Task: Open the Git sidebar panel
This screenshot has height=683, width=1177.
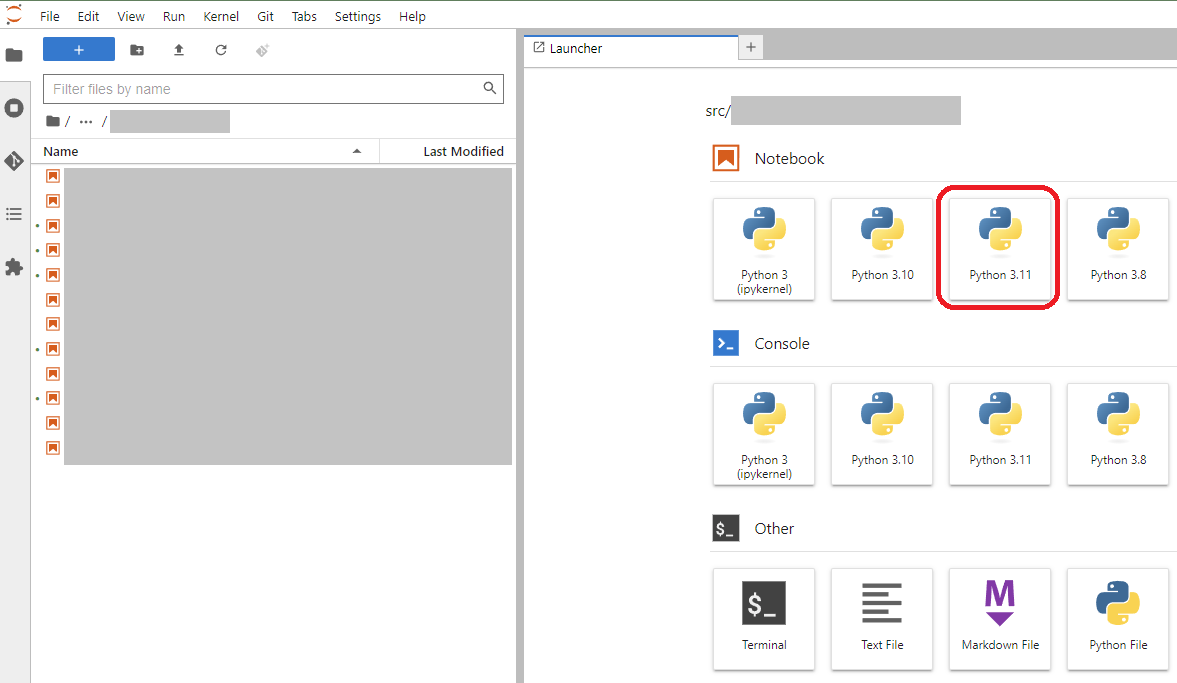Action: click(x=14, y=161)
